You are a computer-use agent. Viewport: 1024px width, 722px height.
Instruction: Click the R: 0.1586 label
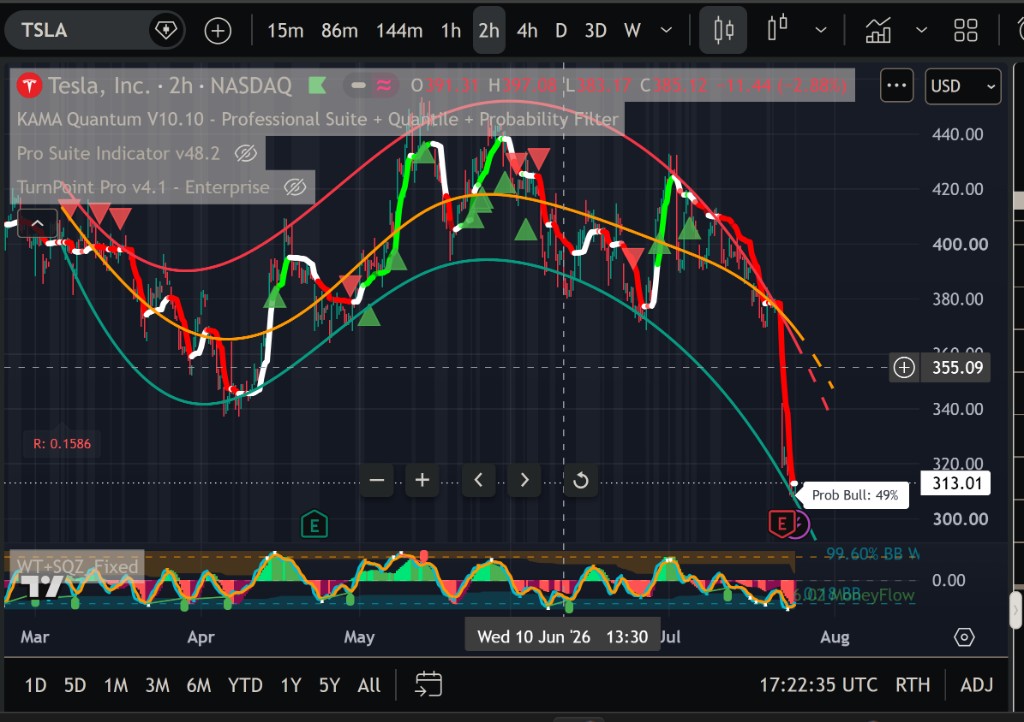point(62,444)
